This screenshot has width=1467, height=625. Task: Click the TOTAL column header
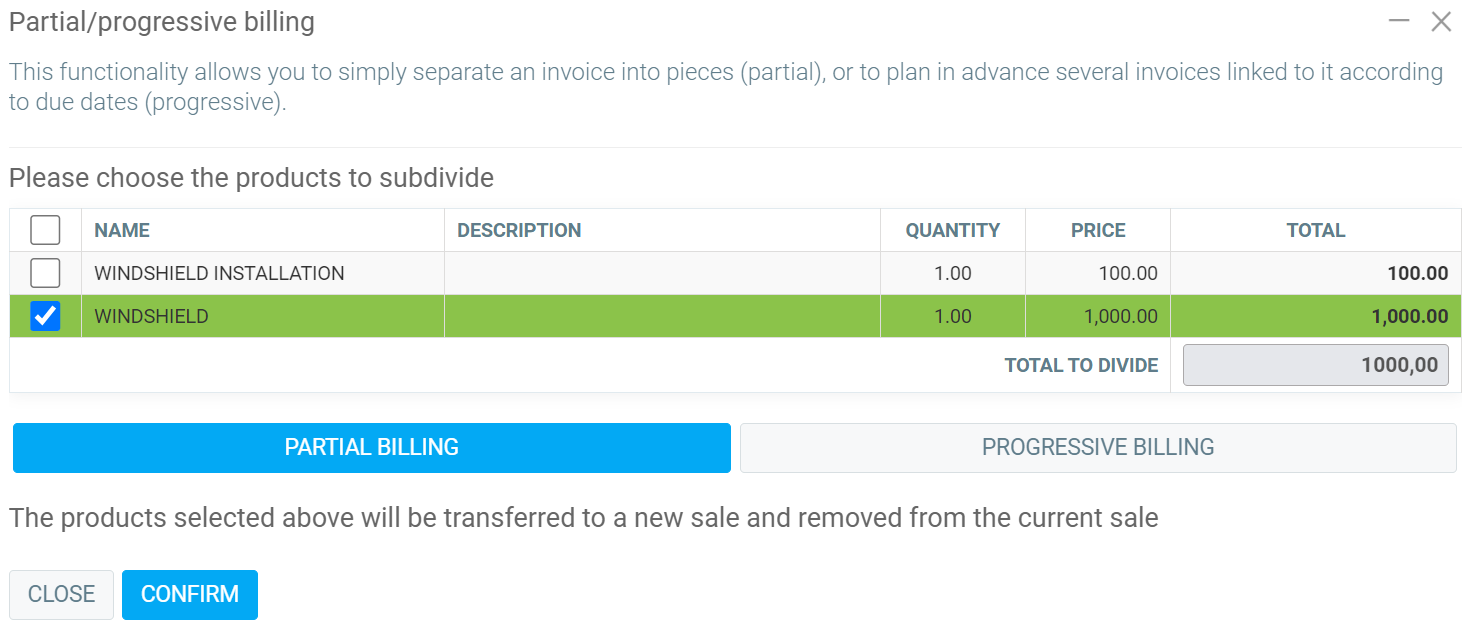point(1315,230)
